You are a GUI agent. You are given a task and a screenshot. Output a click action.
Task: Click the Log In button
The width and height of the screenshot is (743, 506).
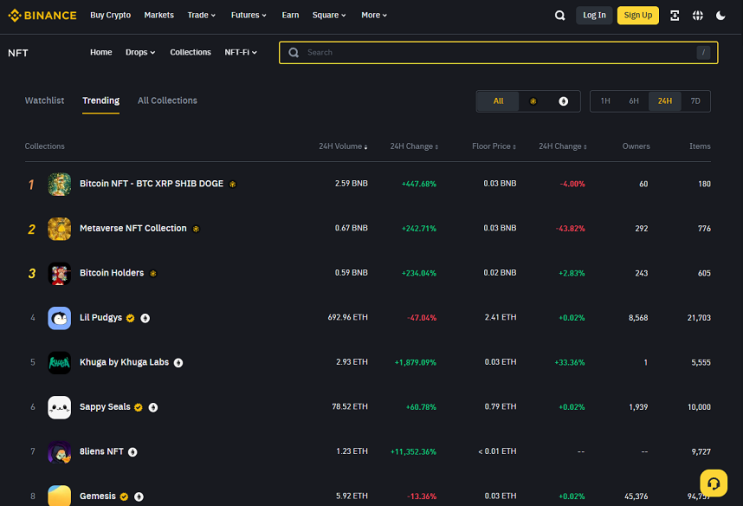[x=594, y=15]
